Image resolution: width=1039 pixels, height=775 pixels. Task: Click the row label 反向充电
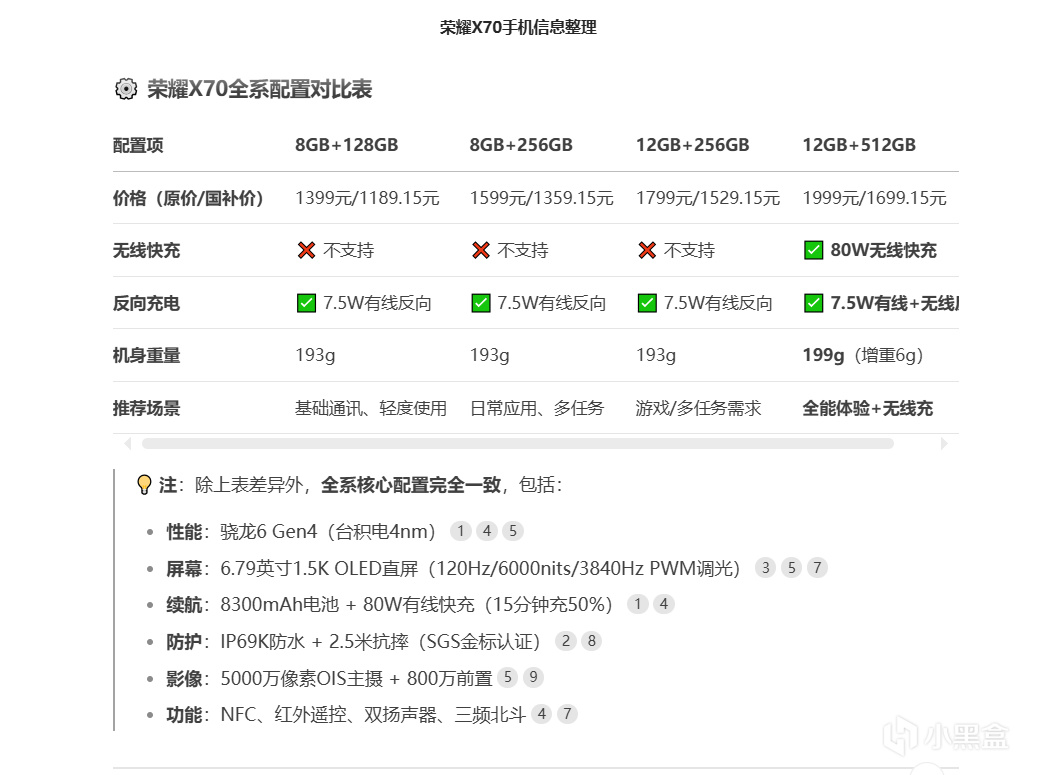coord(146,303)
